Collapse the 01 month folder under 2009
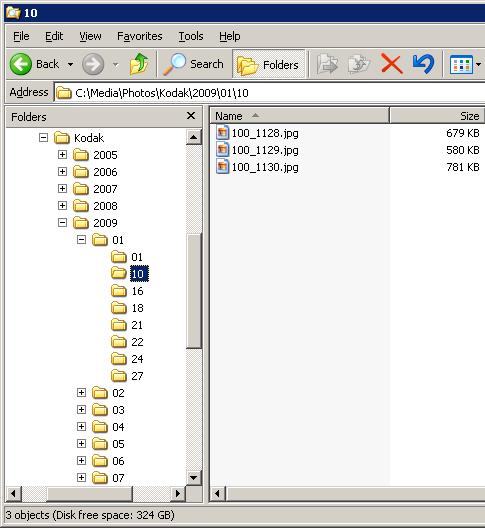The height and width of the screenshot is (528, 485). click(82, 239)
